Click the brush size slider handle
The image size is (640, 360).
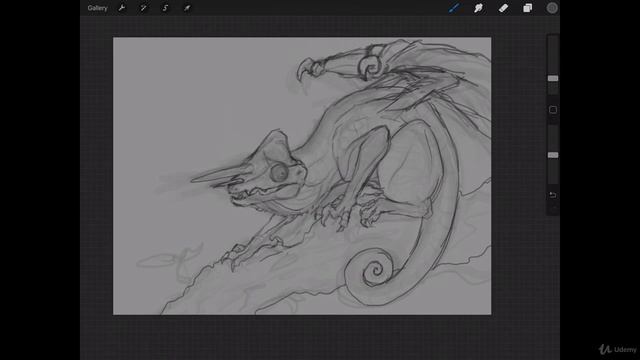pyautogui.click(x=553, y=78)
